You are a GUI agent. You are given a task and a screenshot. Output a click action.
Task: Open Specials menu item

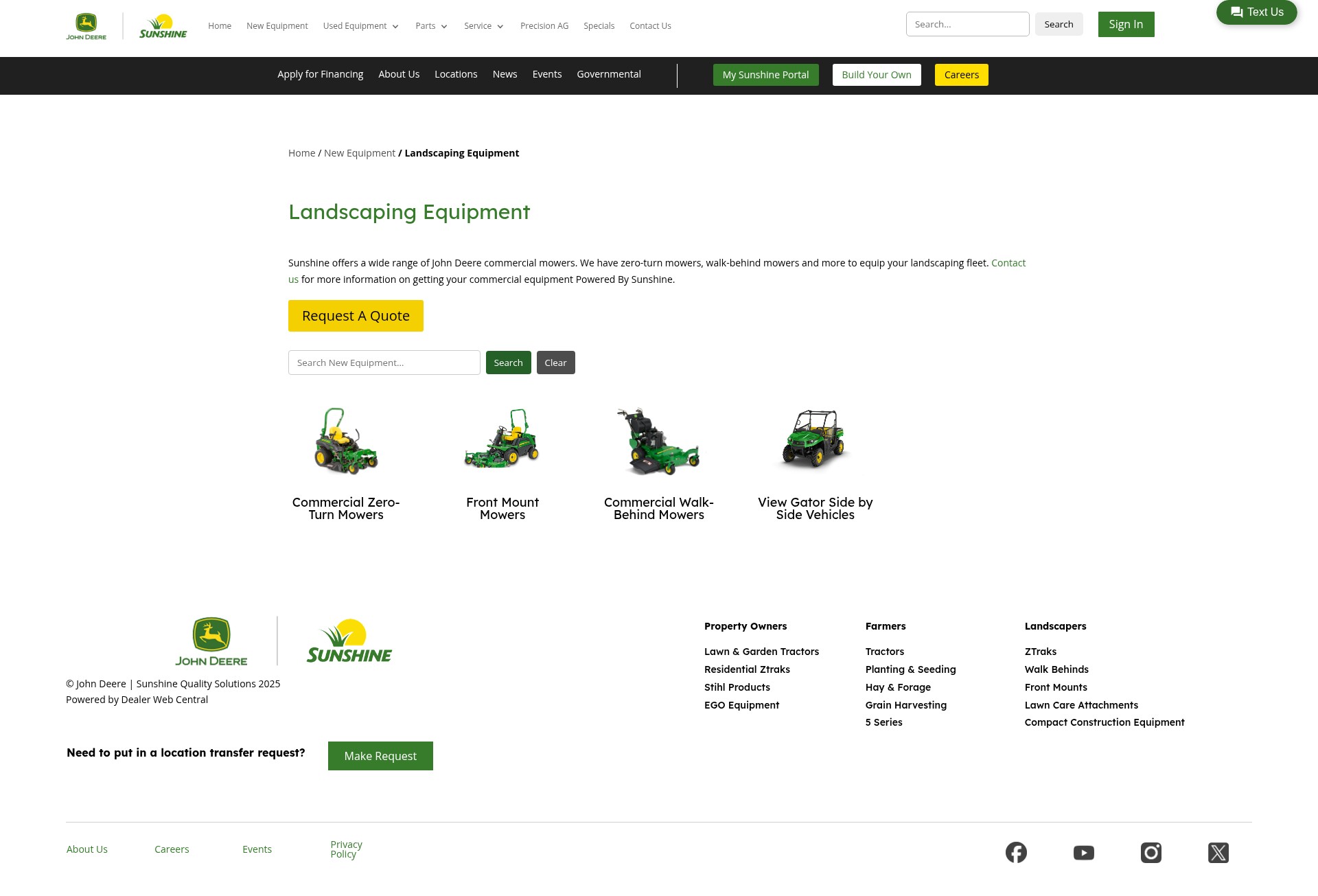click(599, 26)
